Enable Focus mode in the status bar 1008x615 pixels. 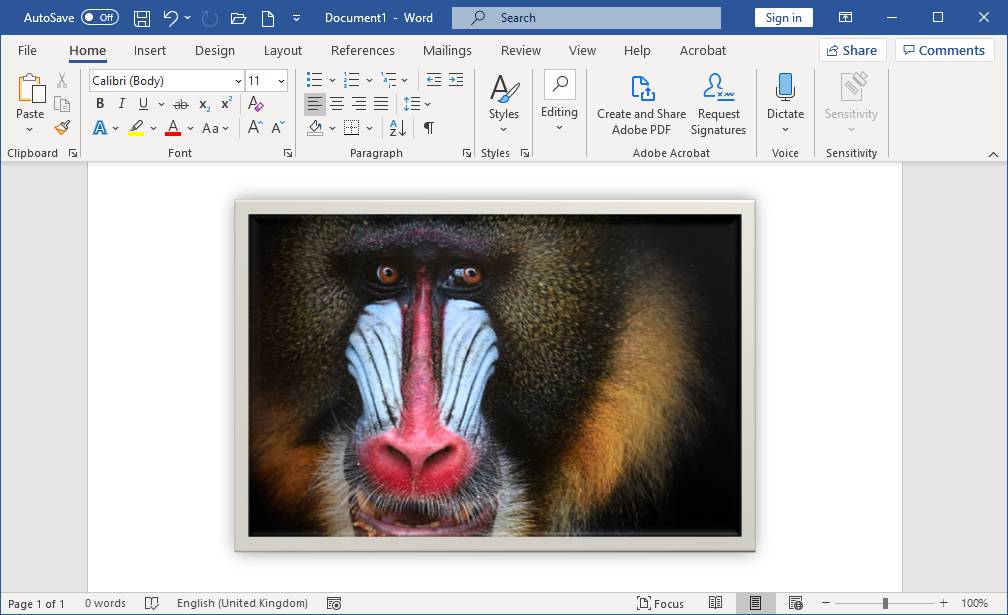(661, 603)
